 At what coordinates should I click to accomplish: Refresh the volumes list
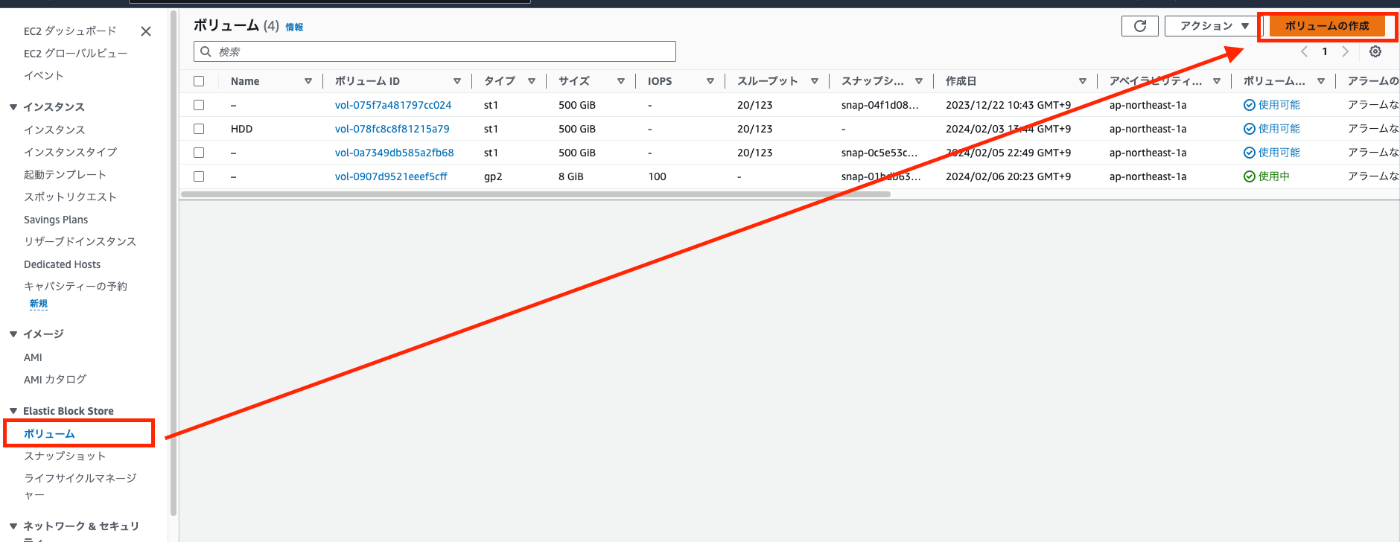[1139, 26]
